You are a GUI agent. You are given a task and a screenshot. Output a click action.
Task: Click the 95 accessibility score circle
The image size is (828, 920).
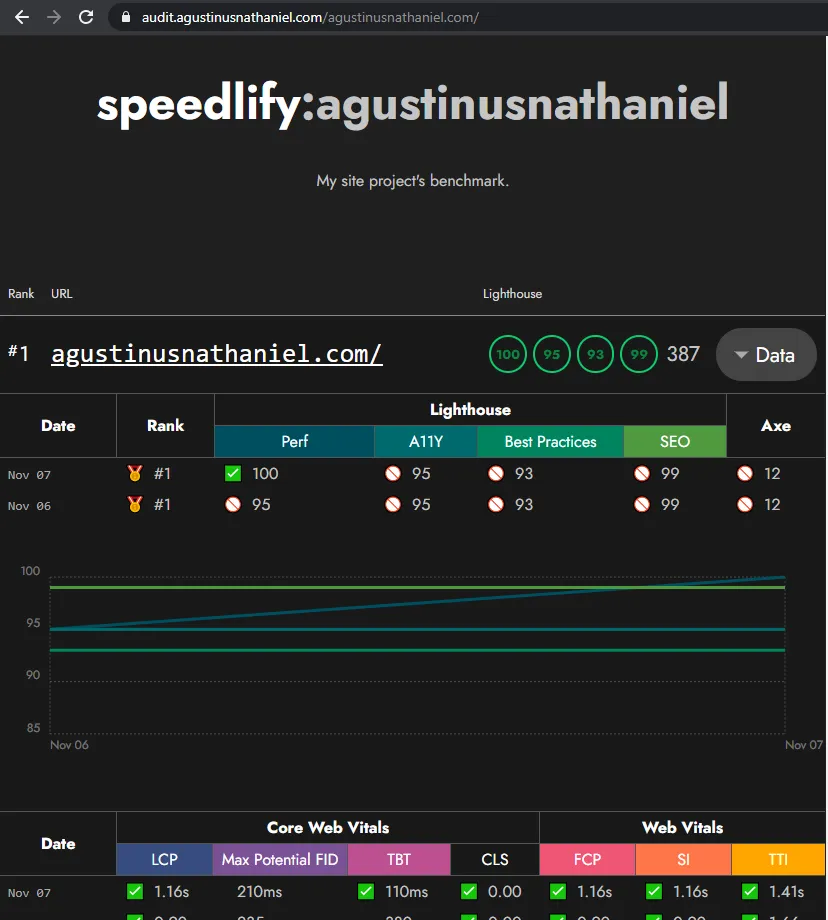click(551, 354)
